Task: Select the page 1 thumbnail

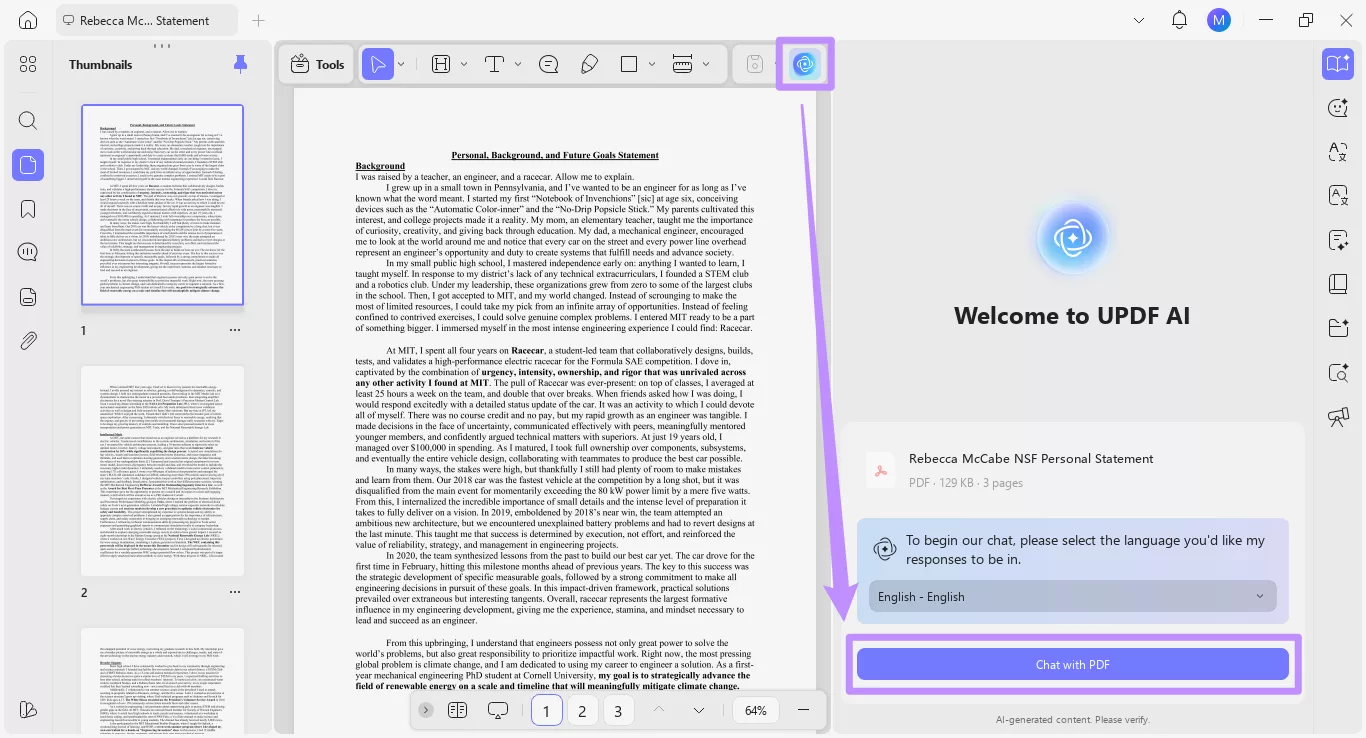Action: (x=162, y=204)
